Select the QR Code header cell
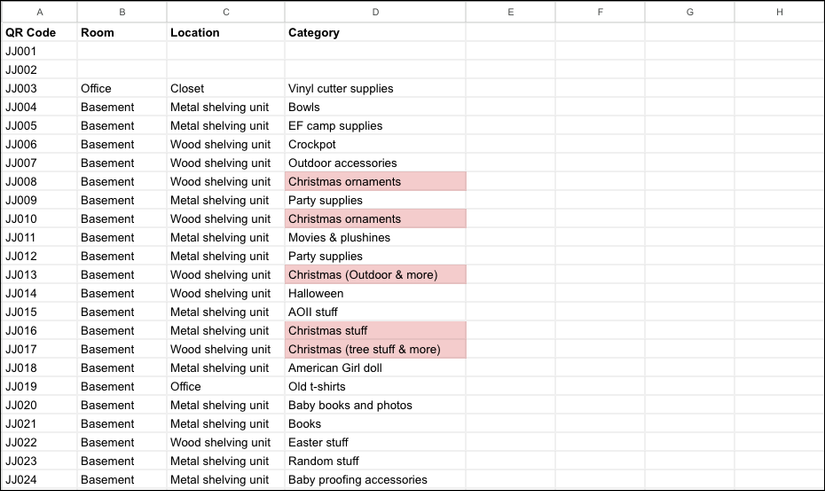 tap(39, 32)
